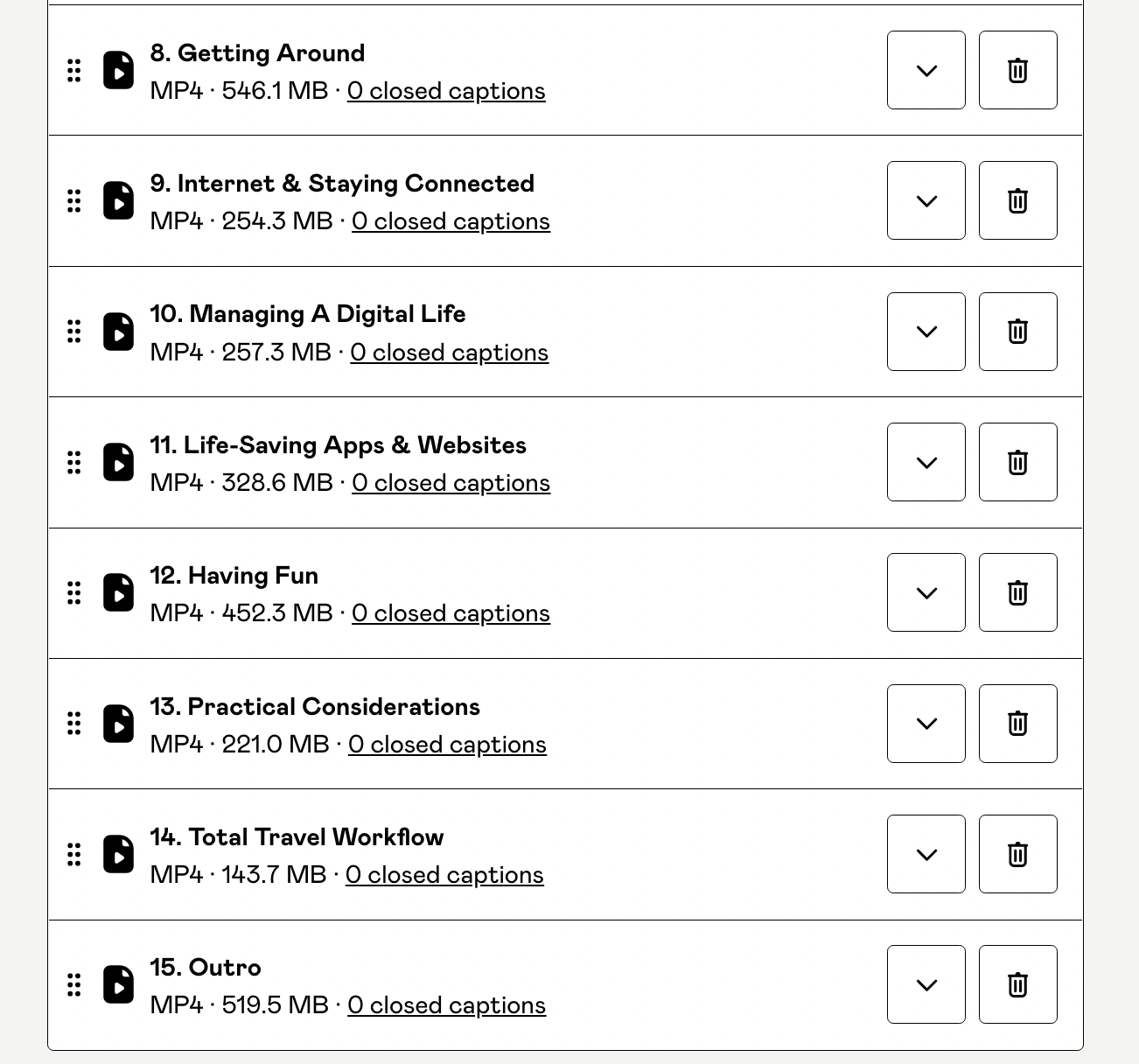Delete the Getting Around video
Screen dimensions: 1139x1064
coord(1017,70)
